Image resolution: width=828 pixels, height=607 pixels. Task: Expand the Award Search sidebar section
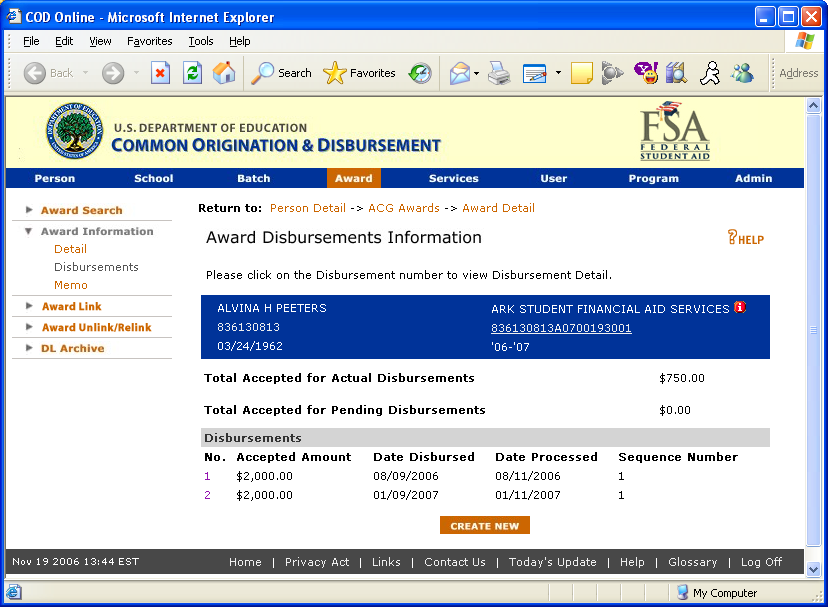(x=29, y=210)
